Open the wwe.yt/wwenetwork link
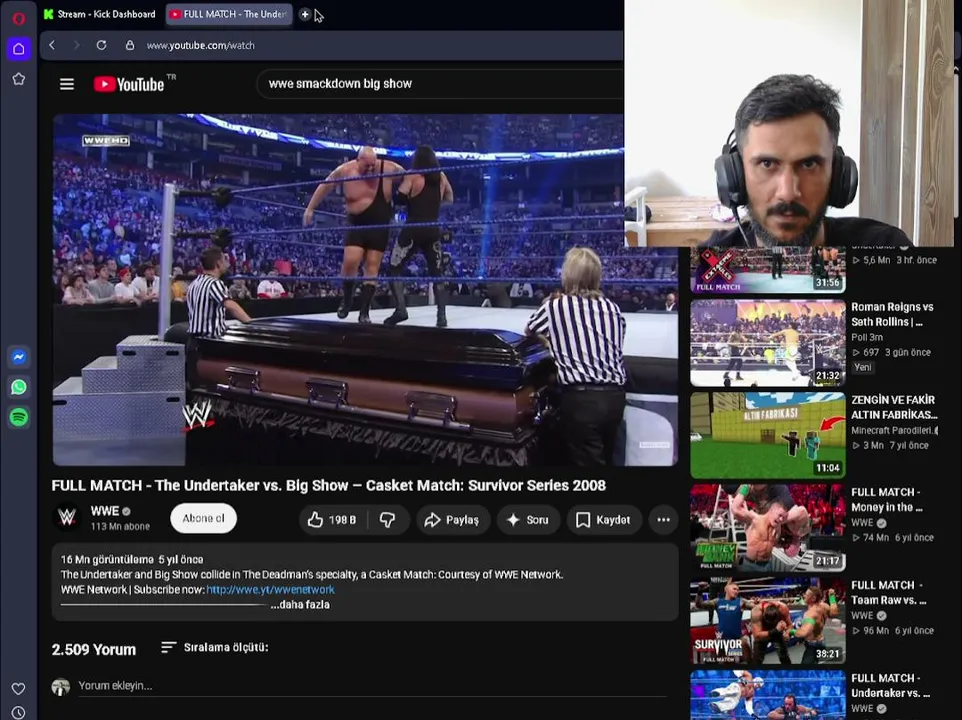 tap(271, 589)
